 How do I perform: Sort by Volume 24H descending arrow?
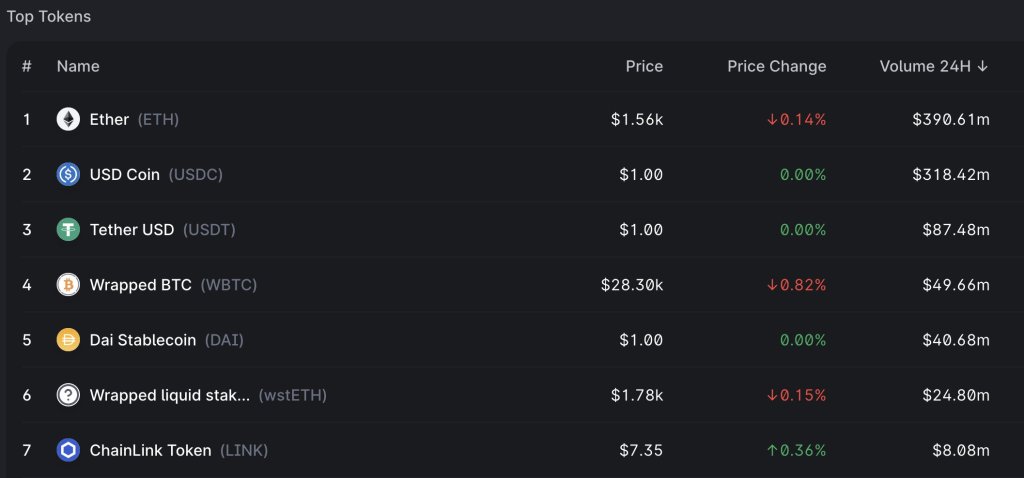pos(983,66)
